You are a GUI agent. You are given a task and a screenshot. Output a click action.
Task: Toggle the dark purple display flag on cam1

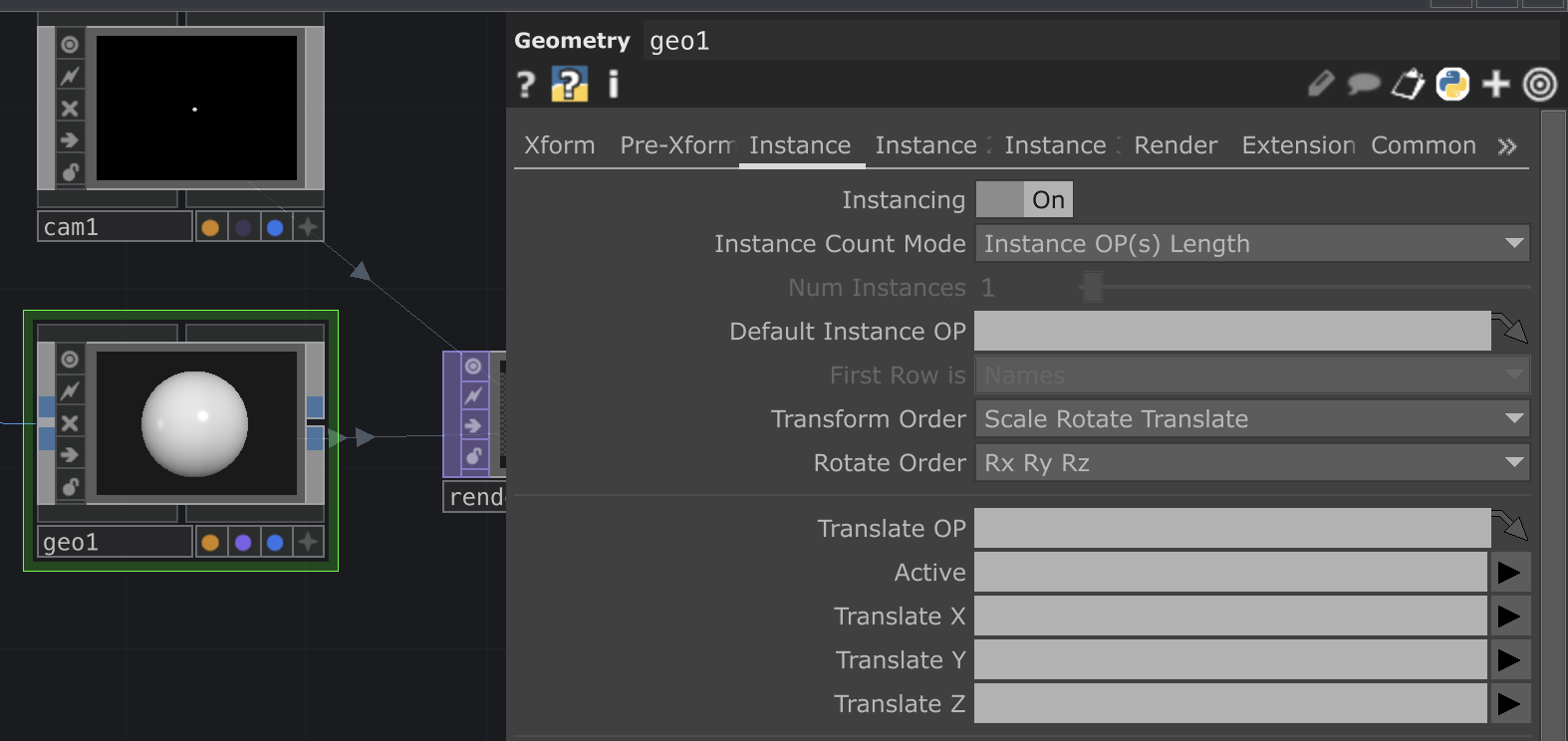tap(243, 227)
